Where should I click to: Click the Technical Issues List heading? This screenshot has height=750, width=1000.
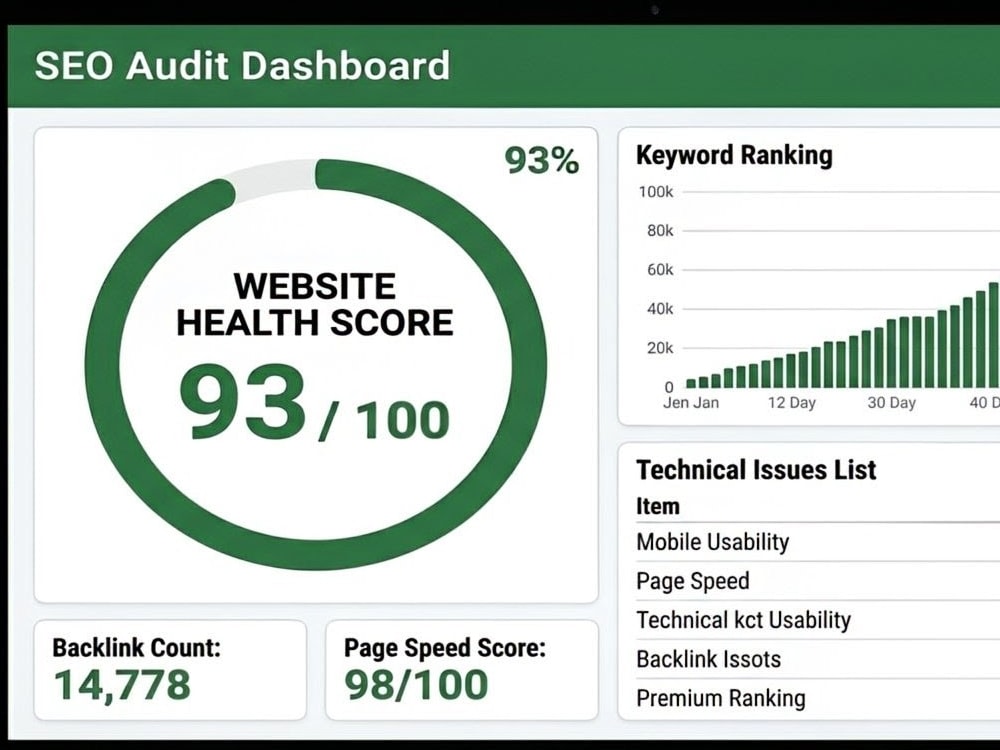[x=756, y=469]
